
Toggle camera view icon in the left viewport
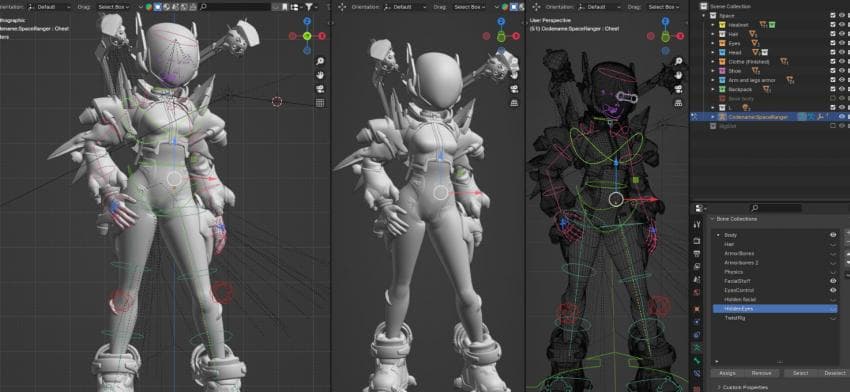pos(320,89)
